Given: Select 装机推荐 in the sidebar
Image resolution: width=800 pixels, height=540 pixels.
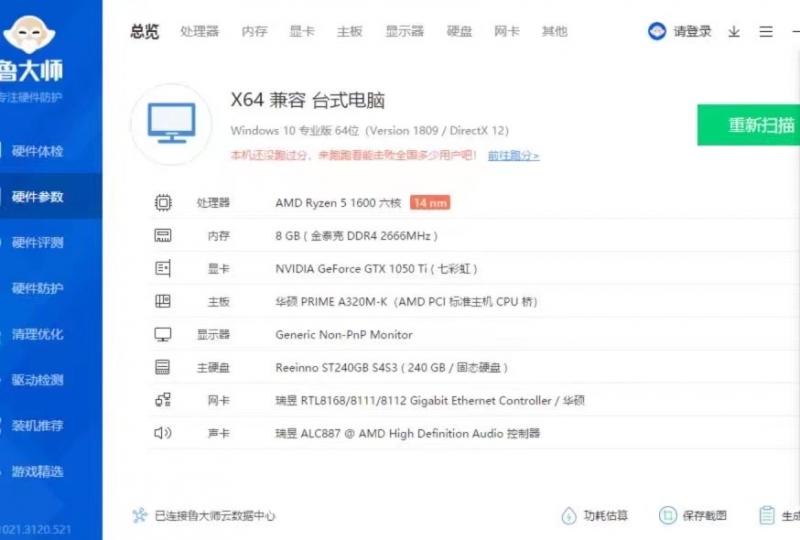Looking at the screenshot, I should click(x=38, y=426).
